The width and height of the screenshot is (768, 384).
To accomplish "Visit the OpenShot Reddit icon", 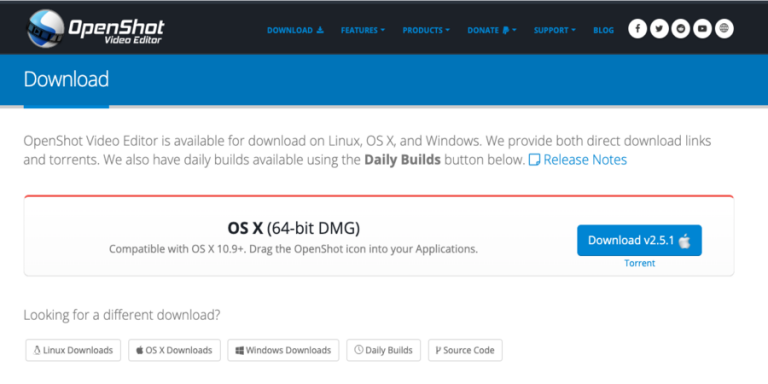I will [681, 29].
